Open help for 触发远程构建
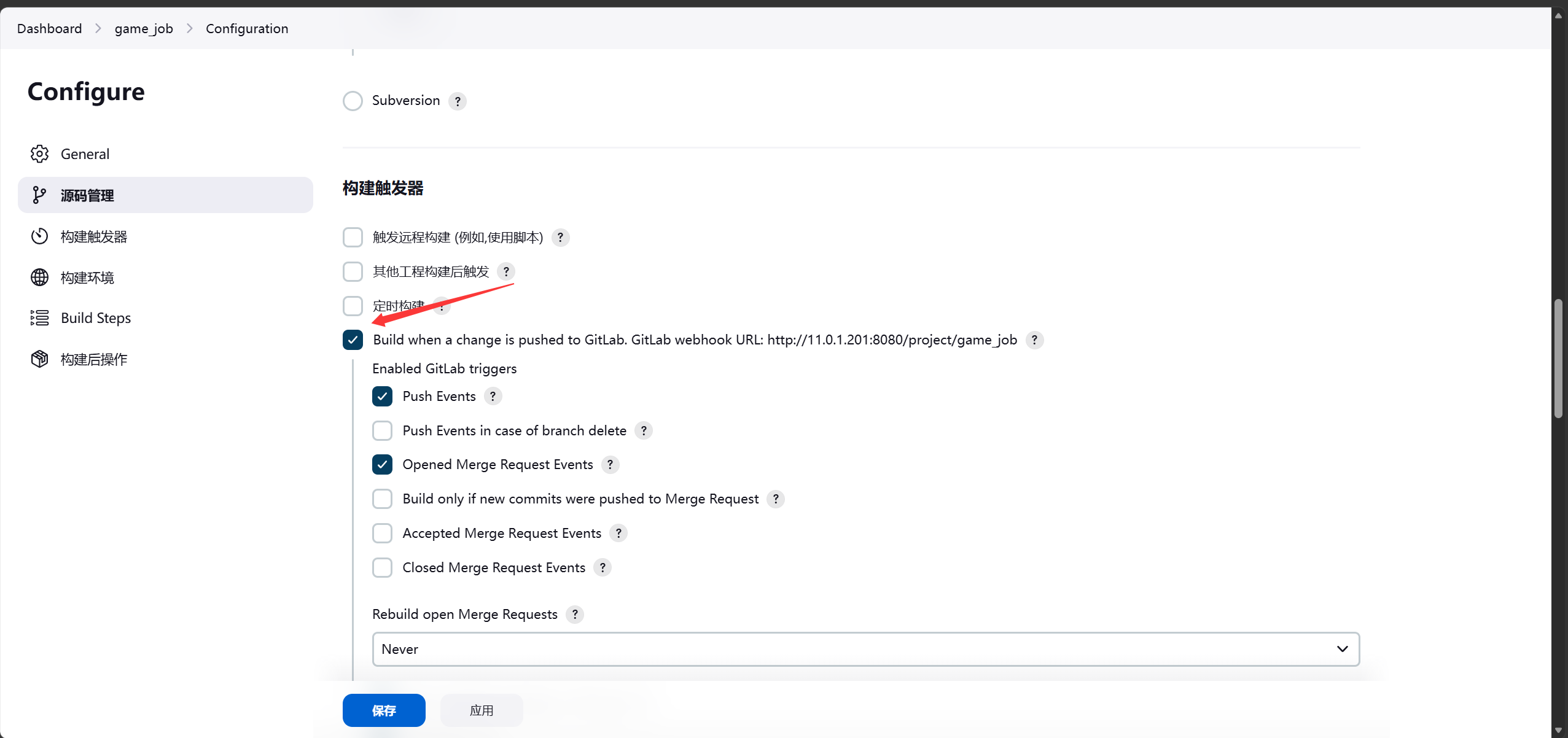 coord(560,238)
